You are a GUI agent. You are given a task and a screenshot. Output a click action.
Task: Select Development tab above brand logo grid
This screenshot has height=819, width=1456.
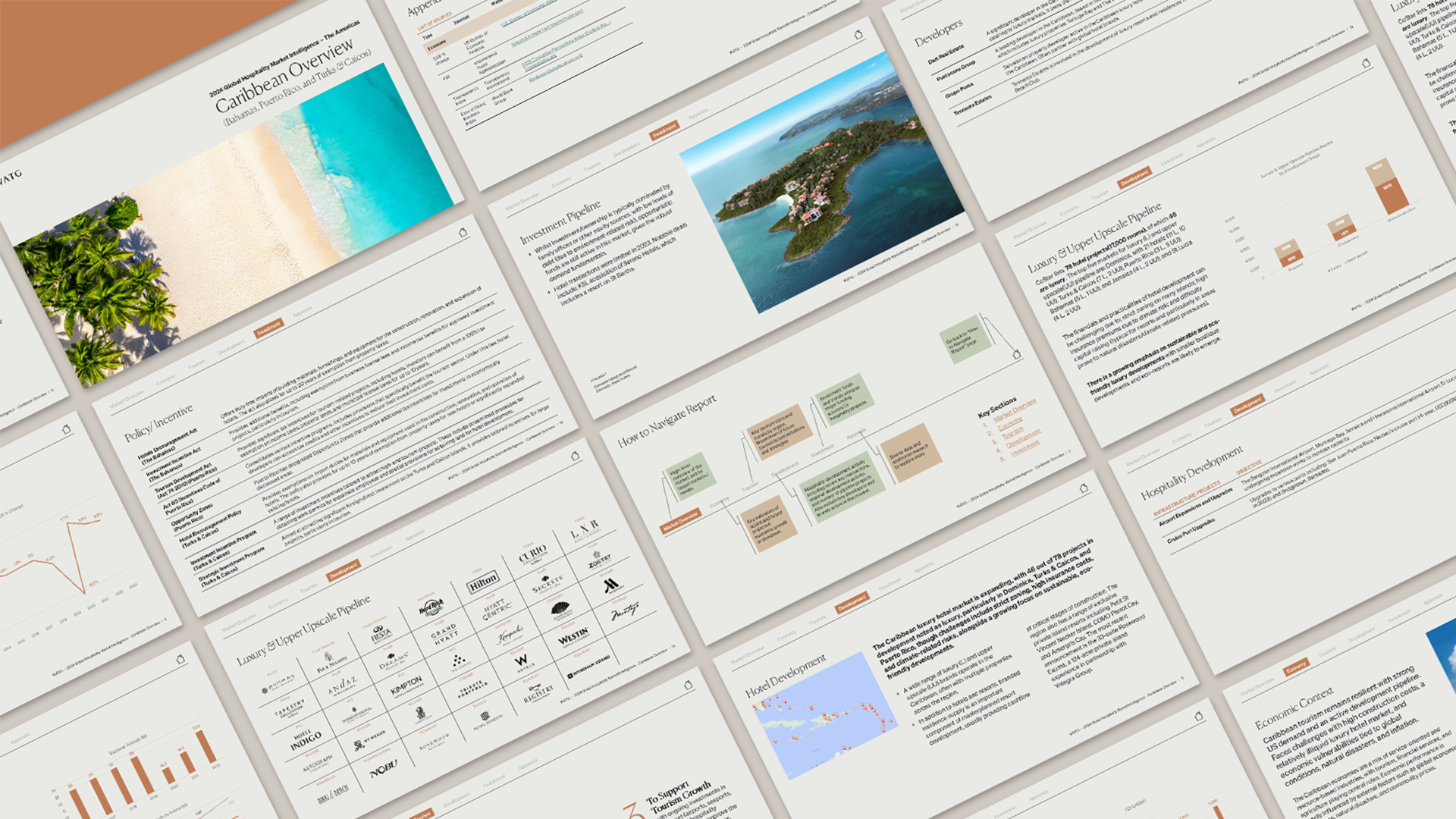point(344,570)
